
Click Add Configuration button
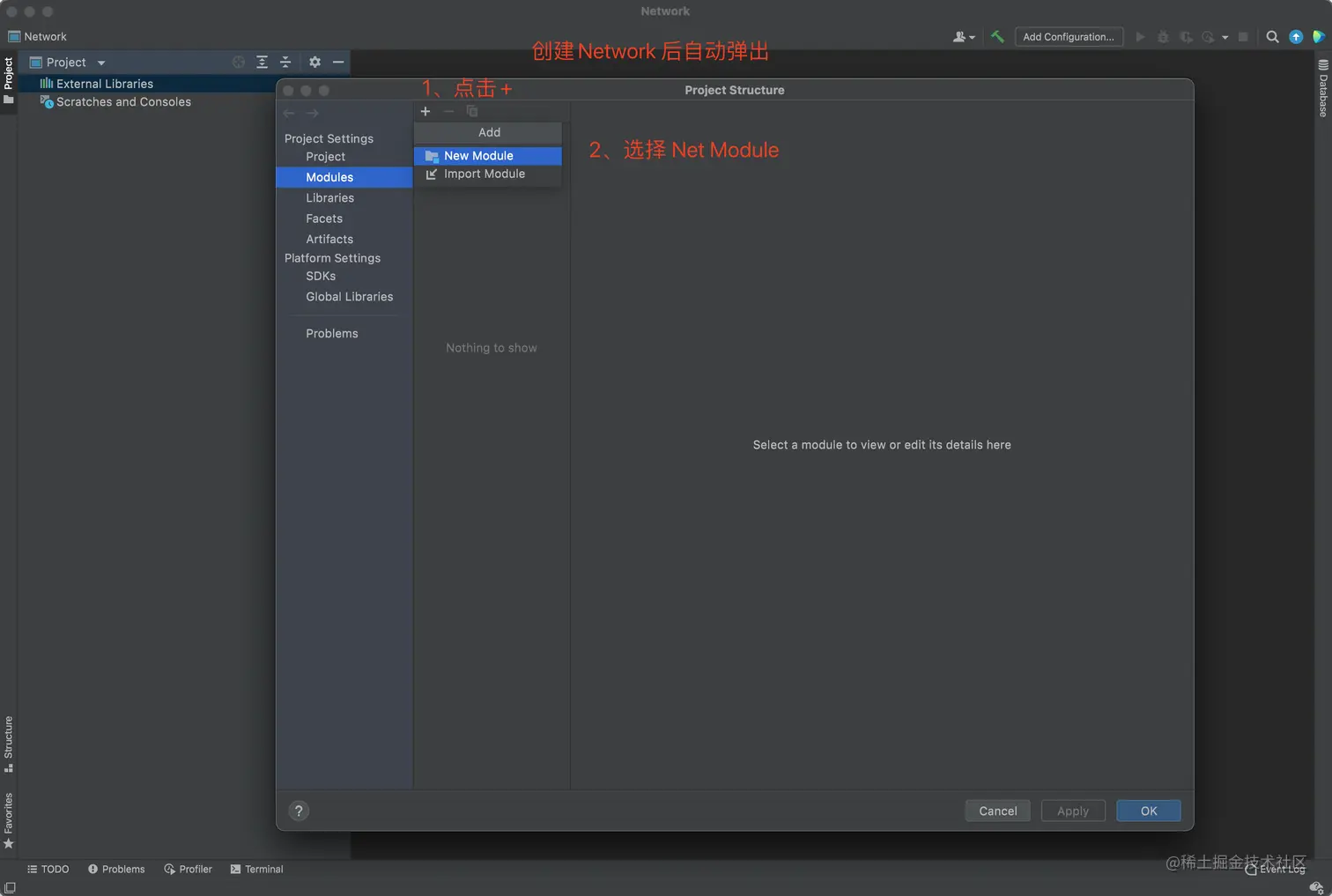[x=1069, y=37]
